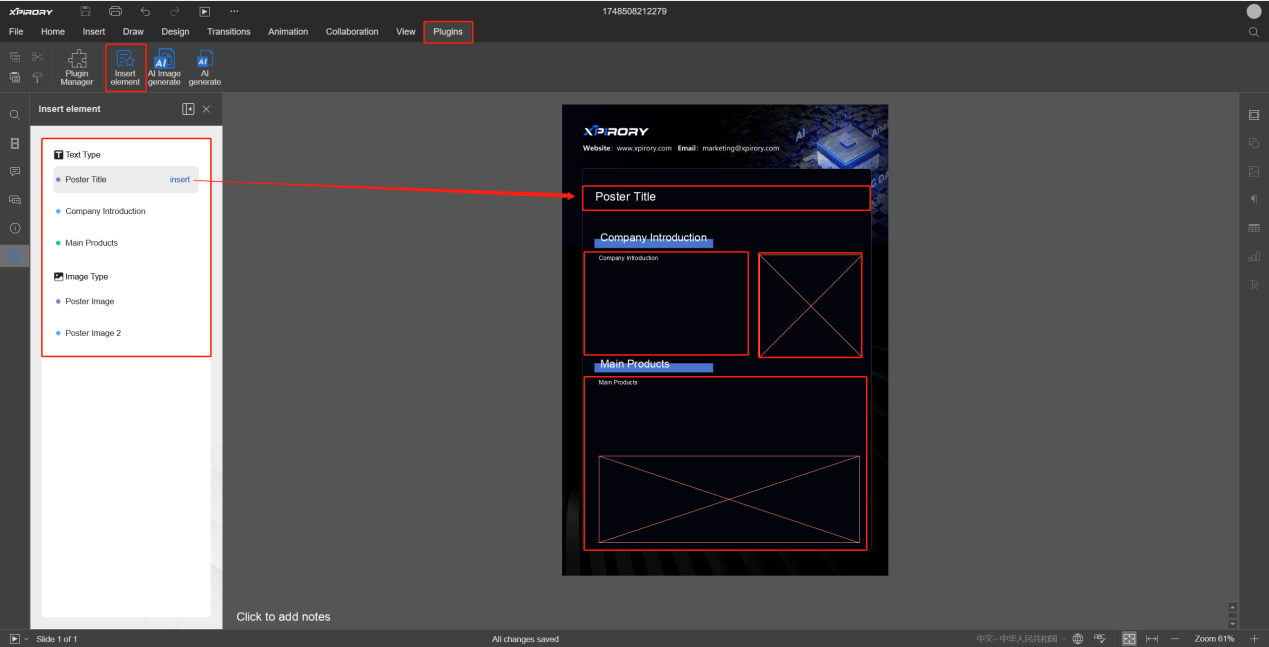Switch to the Transitions tab
Image resolution: width=1269 pixels, height=647 pixels.
229,32
